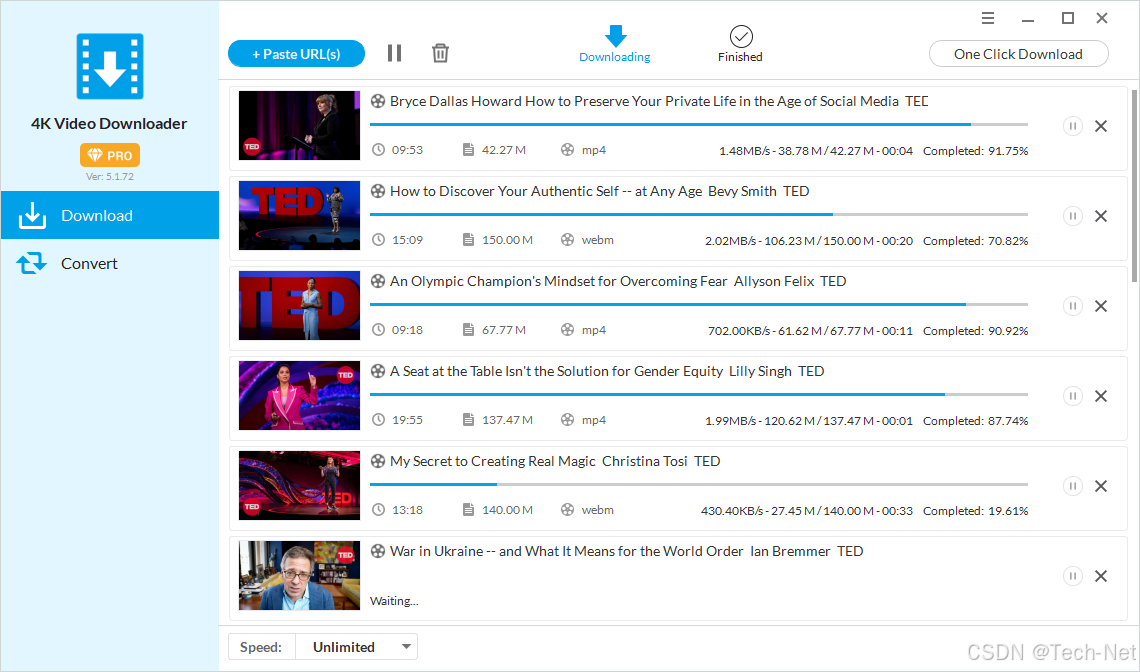Viewport: 1140px width, 672px height.
Task: Click the file icon beside 137.47 M
Action: point(468,420)
